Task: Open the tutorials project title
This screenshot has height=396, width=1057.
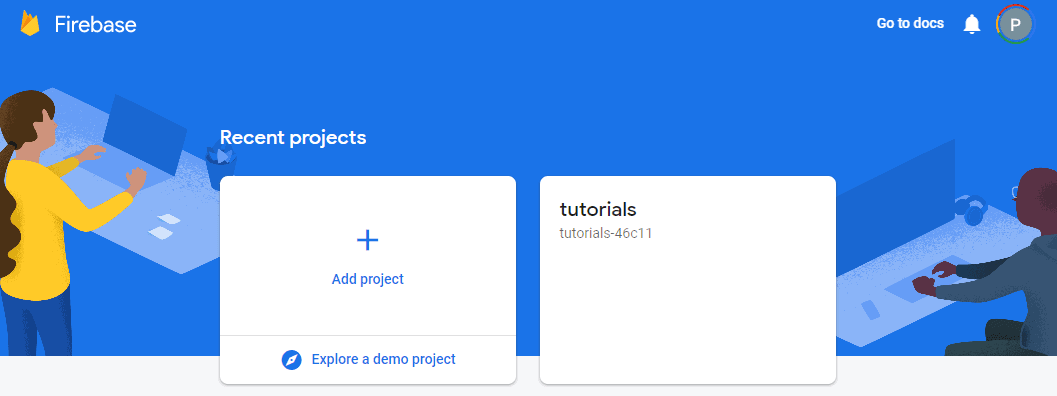Action: pyautogui.click(x=598, y=209)
